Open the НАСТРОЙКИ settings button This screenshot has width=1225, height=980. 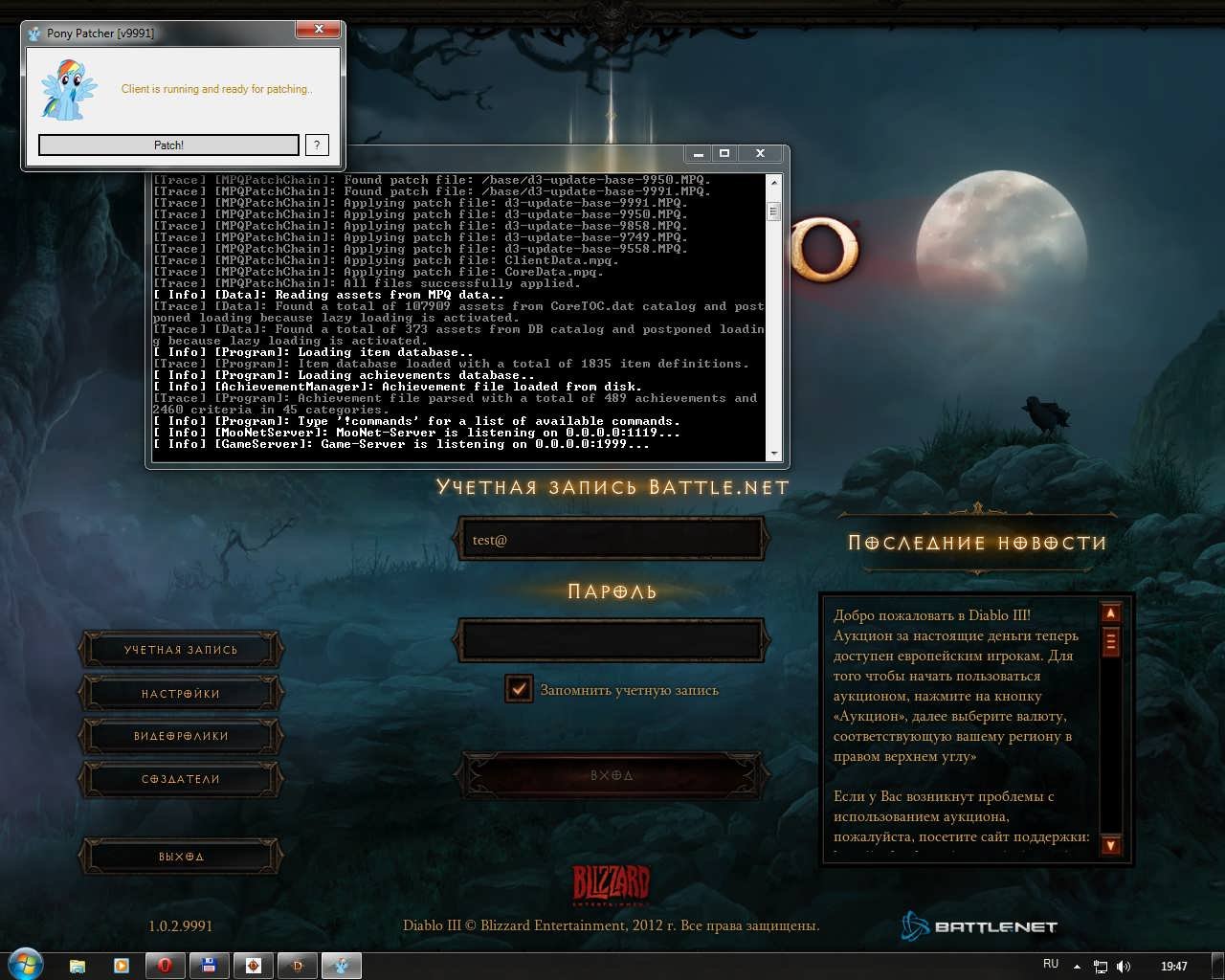181,693
